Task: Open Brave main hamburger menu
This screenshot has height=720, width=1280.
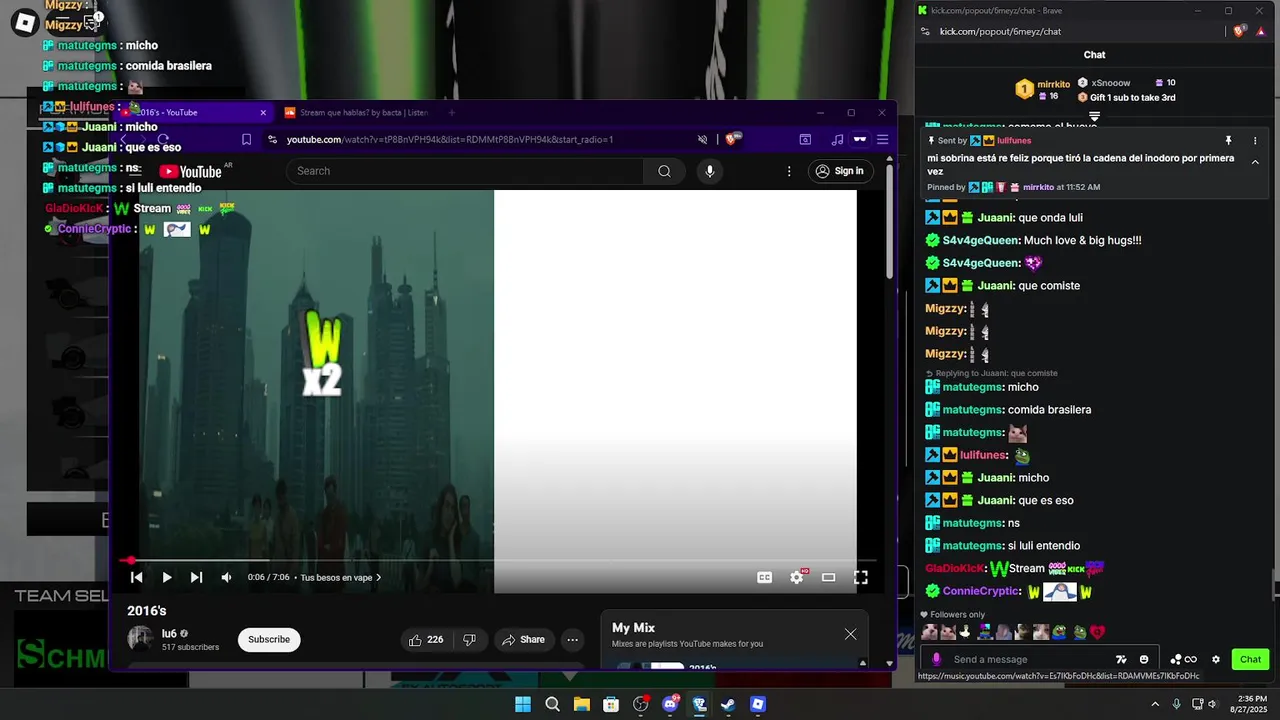Action: 882,140
